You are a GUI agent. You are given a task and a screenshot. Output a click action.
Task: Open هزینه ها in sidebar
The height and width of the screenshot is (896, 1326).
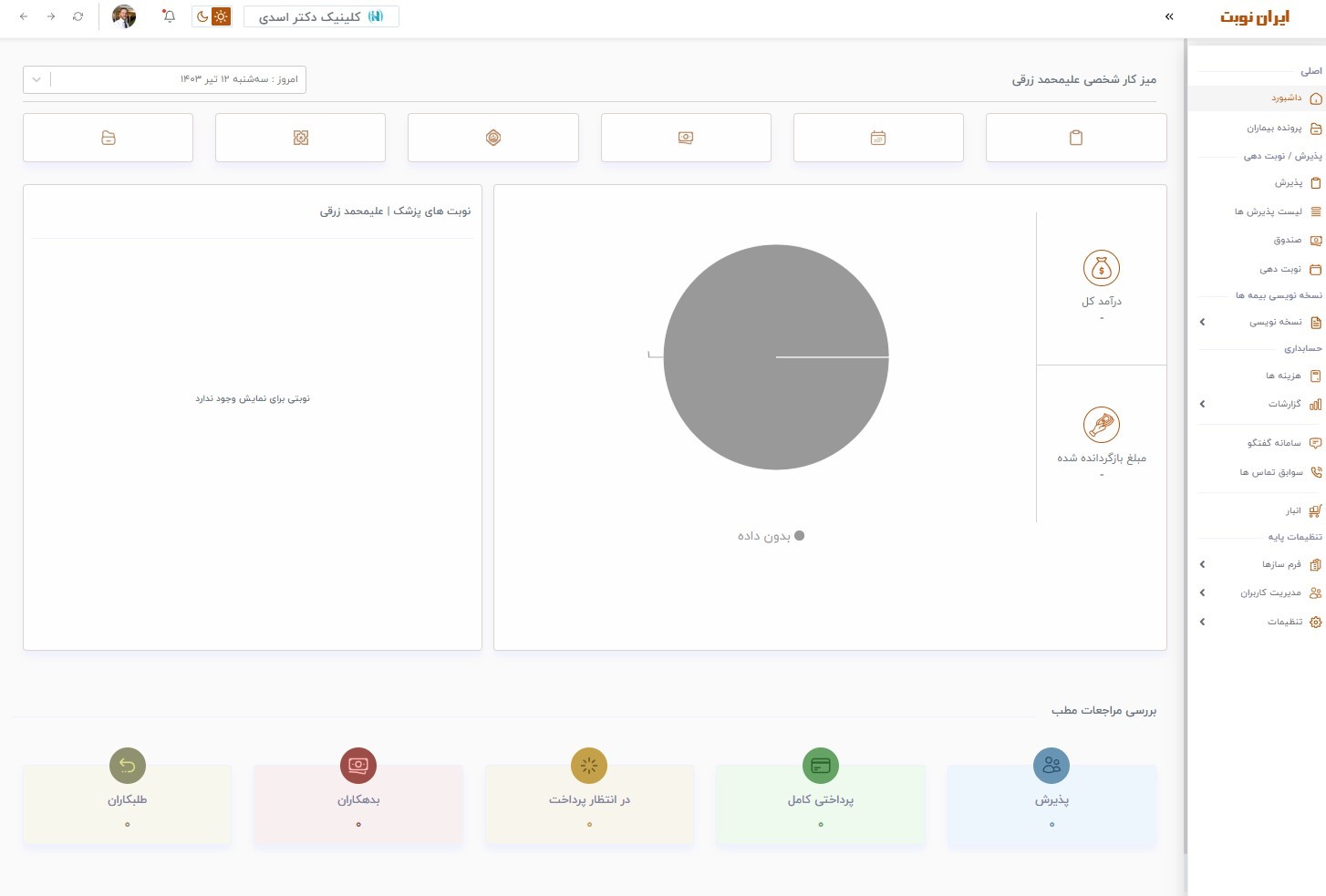pos(1257,376)
